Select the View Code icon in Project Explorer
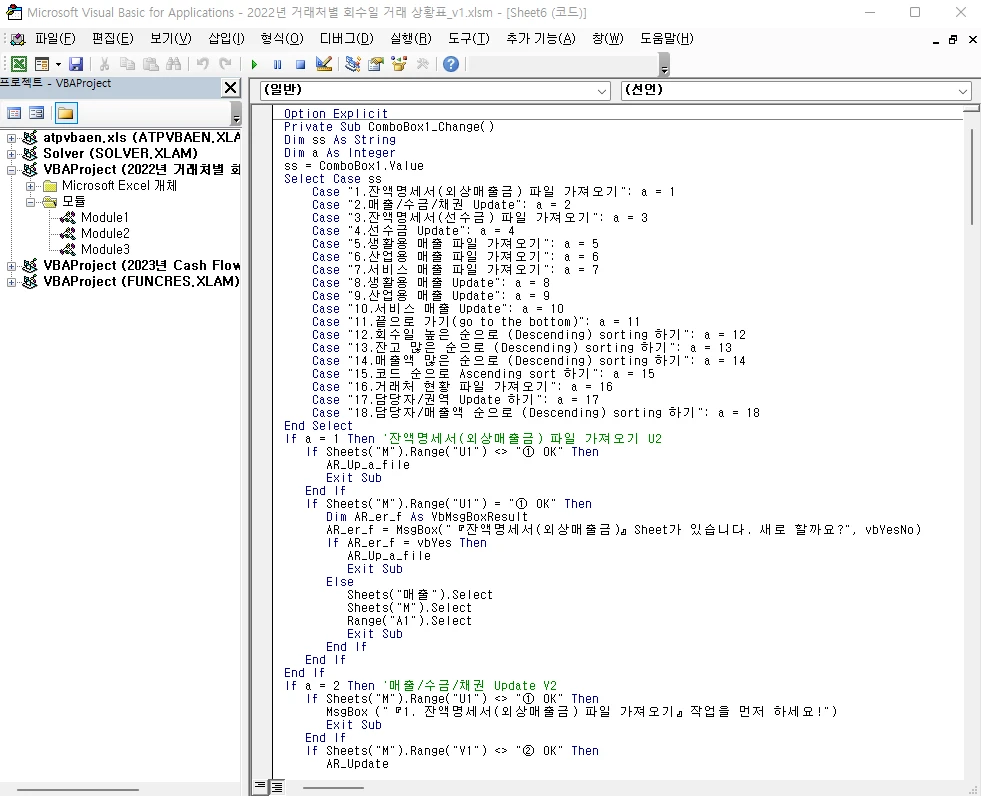 (x=14, y=111)
